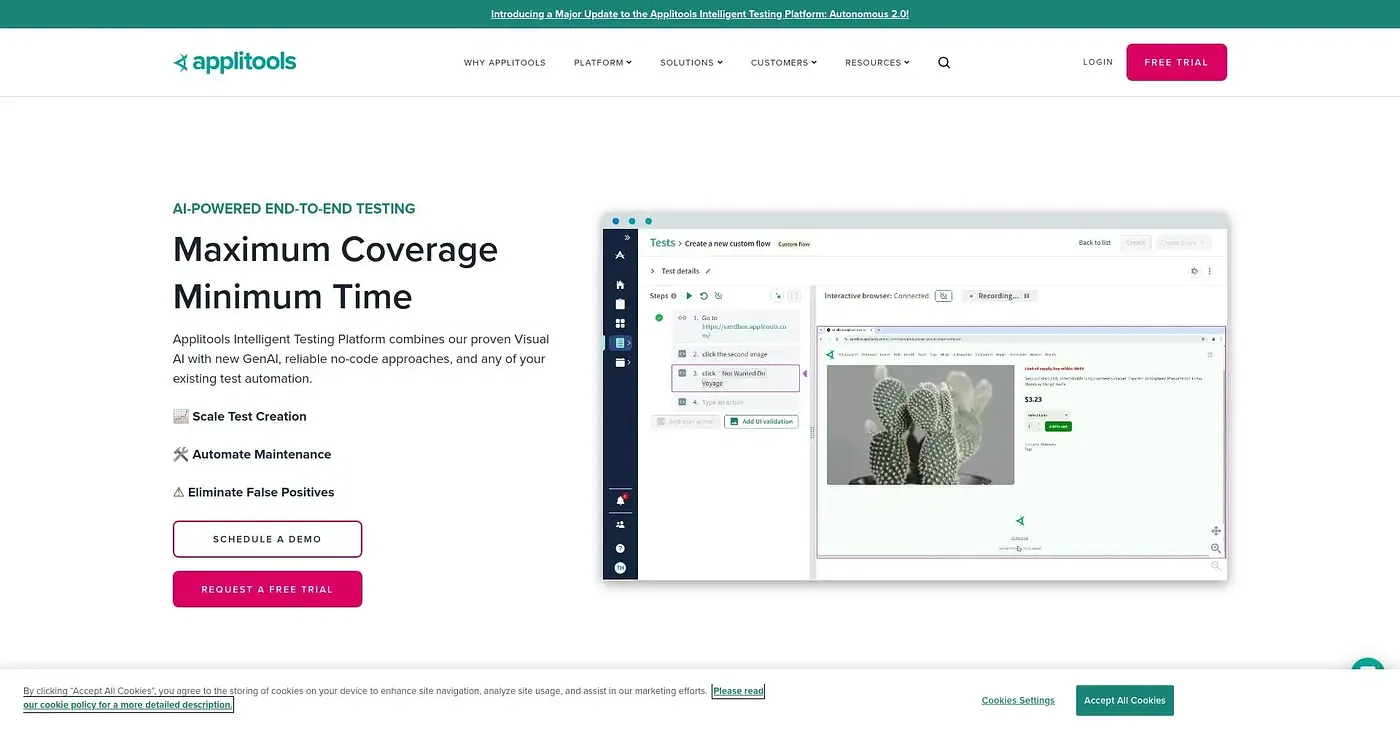Click the info icon next to Steps
Viewport: 1400px width, 729px height.
click(x=674, y=296)
